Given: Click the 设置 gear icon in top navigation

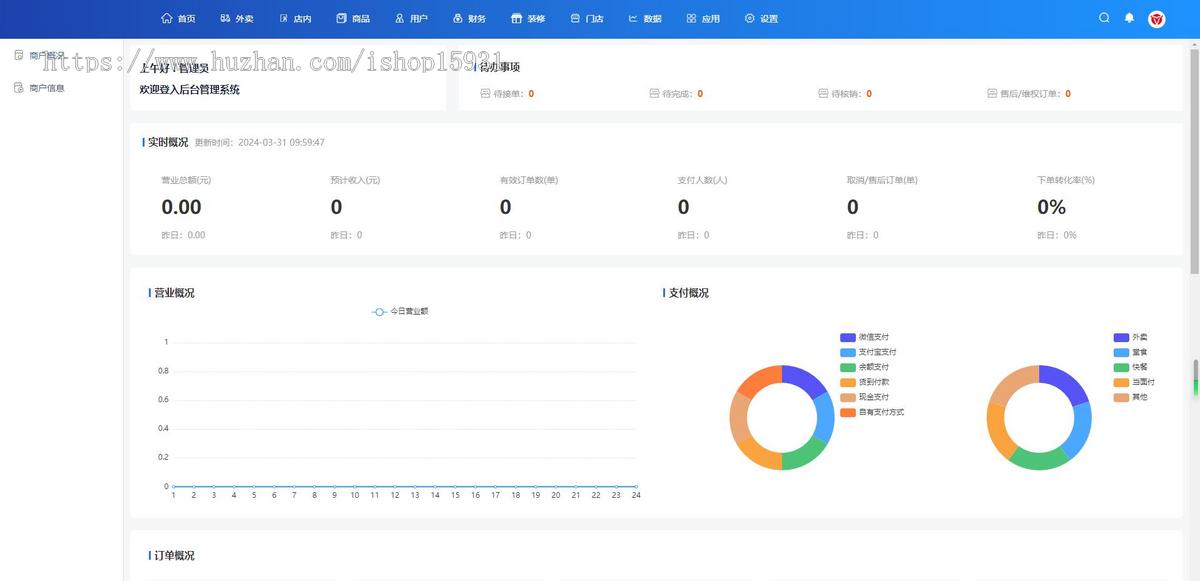Looking at the screenshot, I should point(750,19).
